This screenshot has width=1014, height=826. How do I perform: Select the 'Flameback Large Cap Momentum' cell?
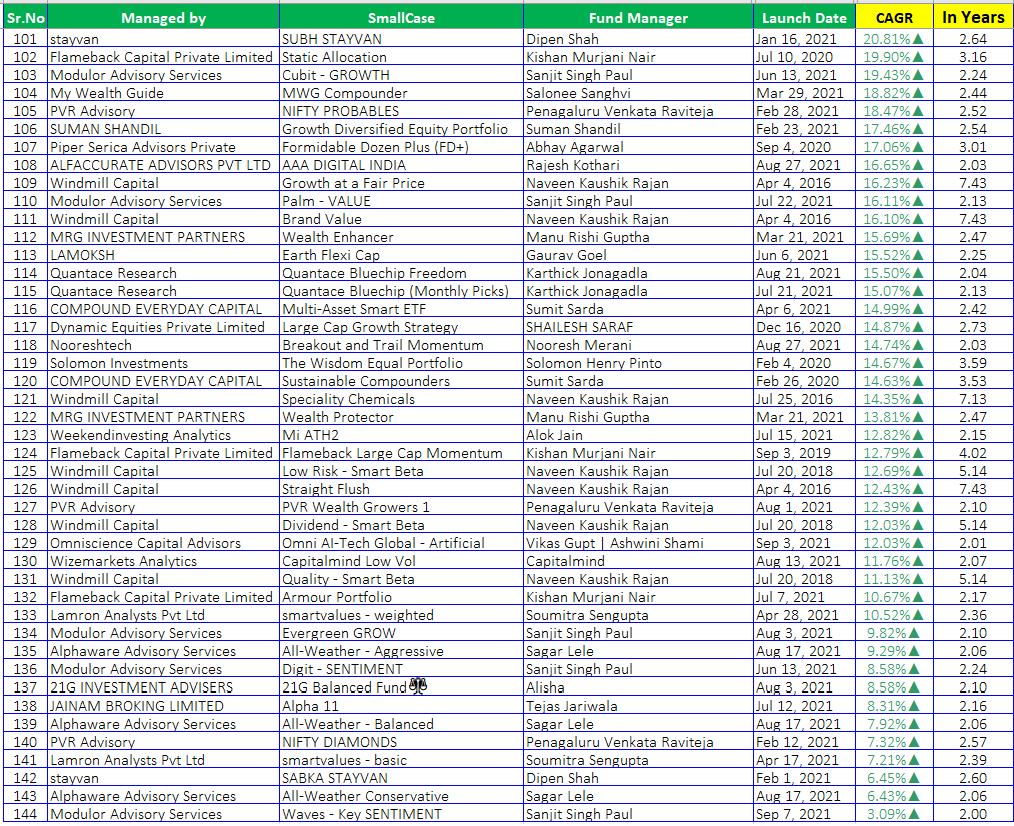(x=402, y=453)
